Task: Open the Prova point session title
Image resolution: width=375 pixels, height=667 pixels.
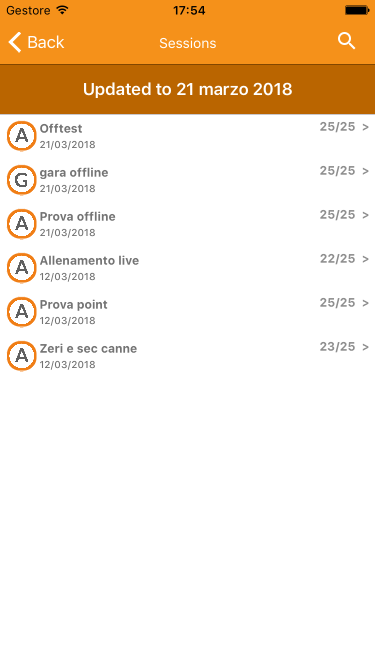Action: coord(74,305)
